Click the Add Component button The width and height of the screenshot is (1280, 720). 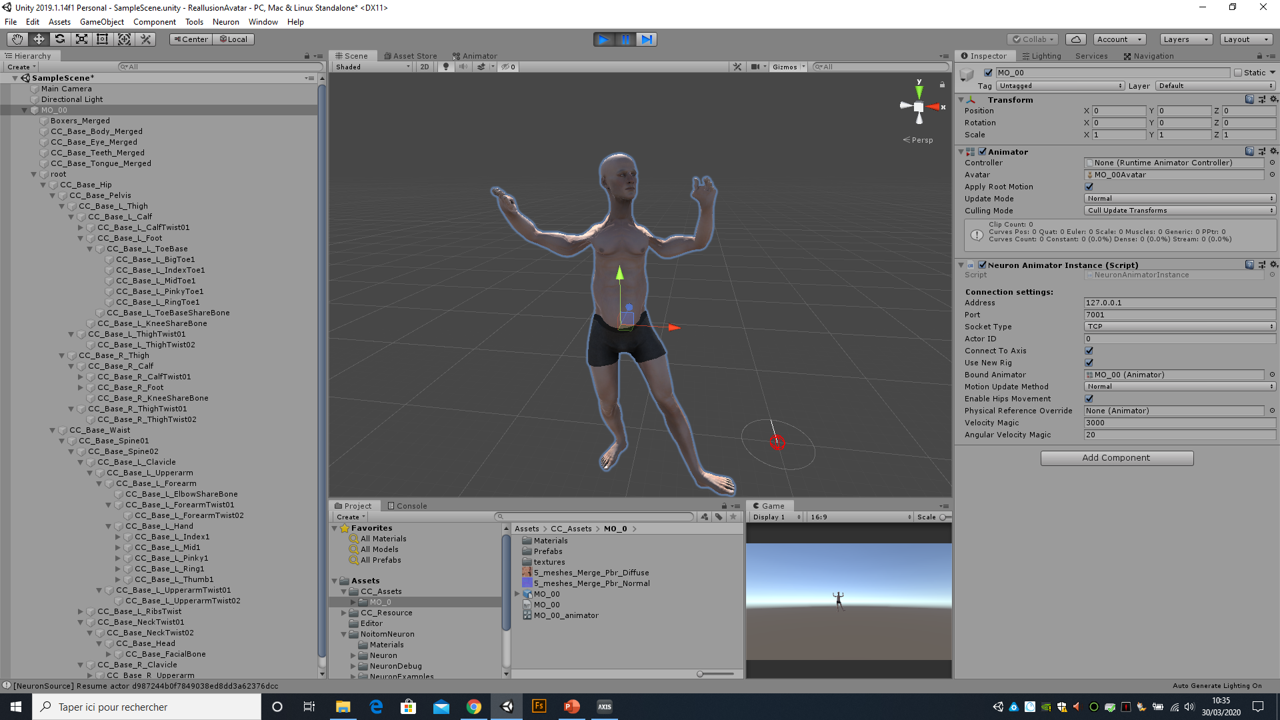[1116, 458]
